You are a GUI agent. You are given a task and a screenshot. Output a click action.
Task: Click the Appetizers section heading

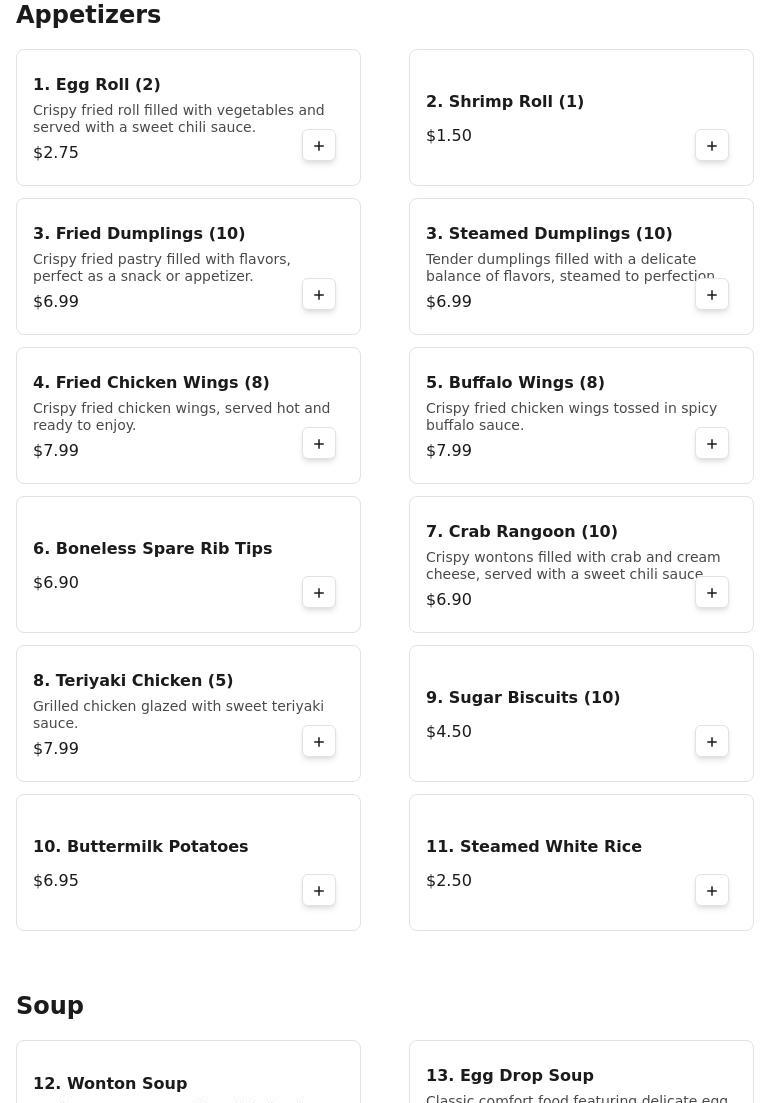click(x=88, y=15)
